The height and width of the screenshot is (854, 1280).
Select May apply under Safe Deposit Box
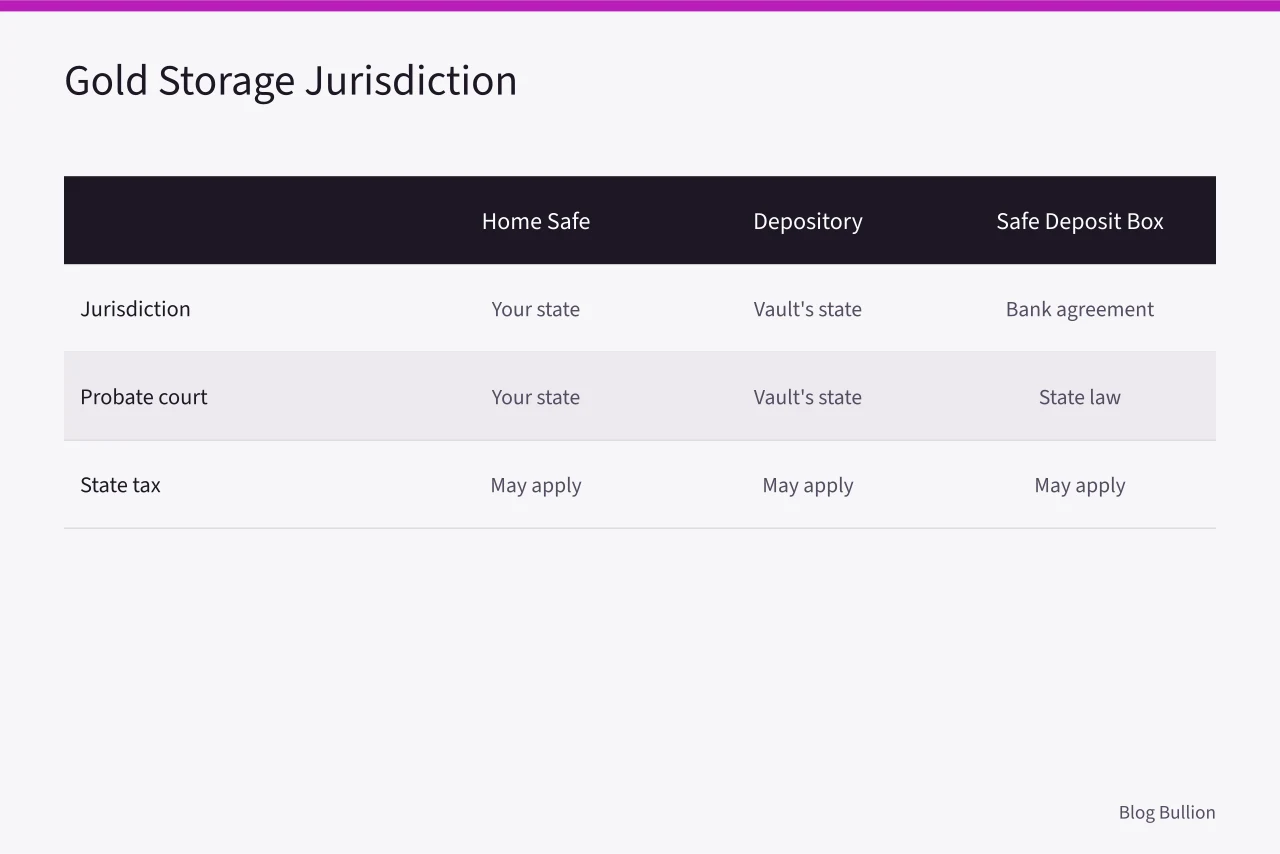click(1080, 485)
